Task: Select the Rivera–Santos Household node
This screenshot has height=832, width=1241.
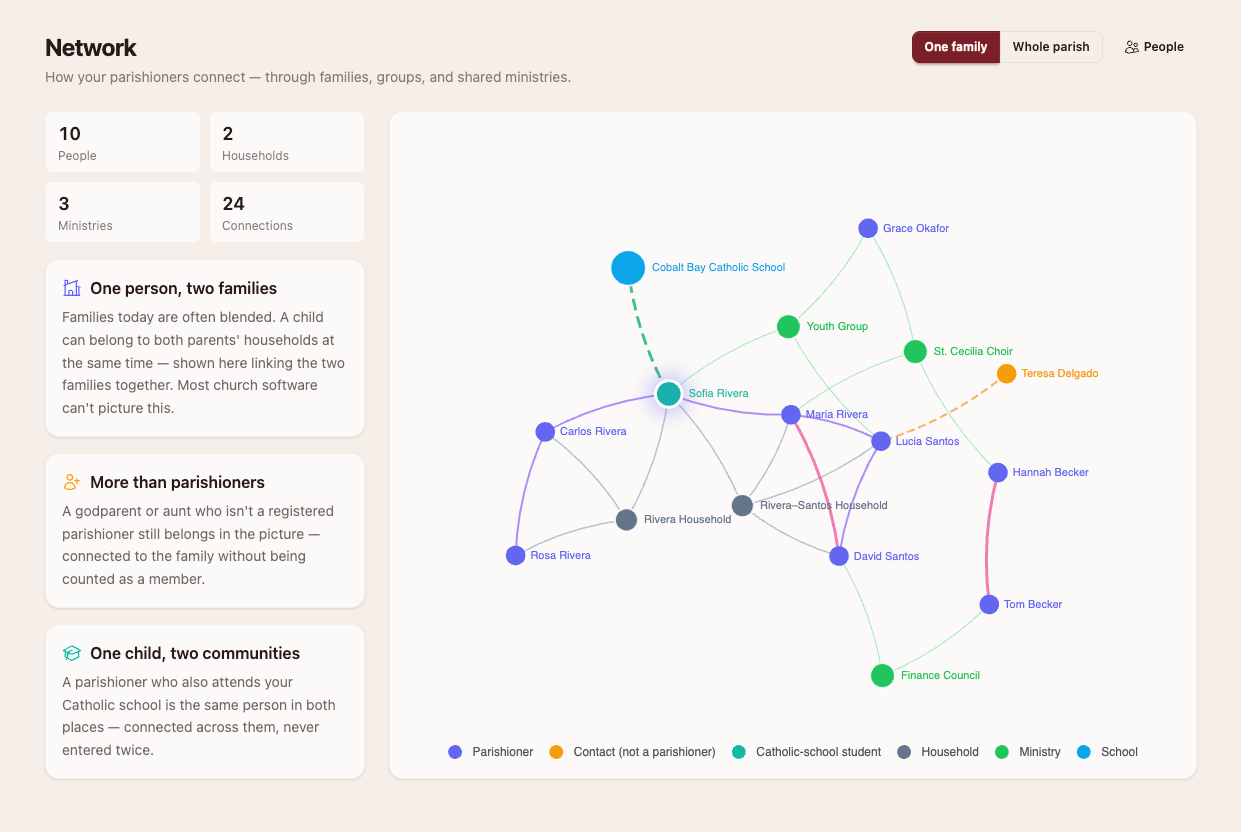Action: click(x=742, y=506)
